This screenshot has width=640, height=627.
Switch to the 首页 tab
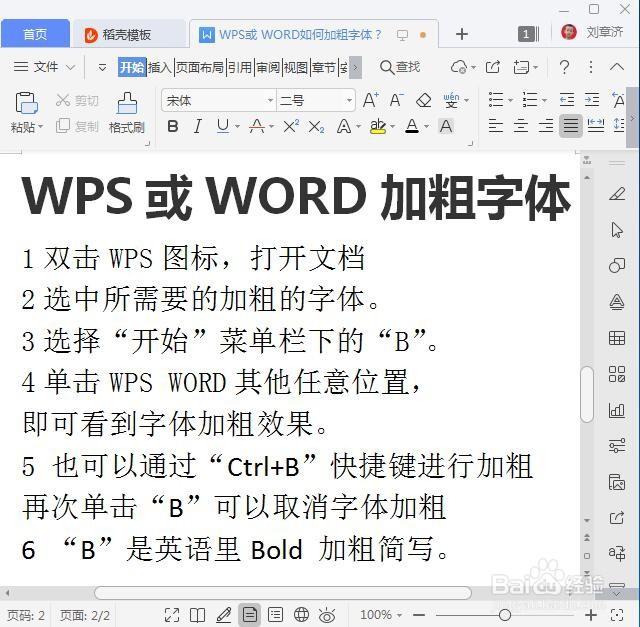(x=35, y=34)
